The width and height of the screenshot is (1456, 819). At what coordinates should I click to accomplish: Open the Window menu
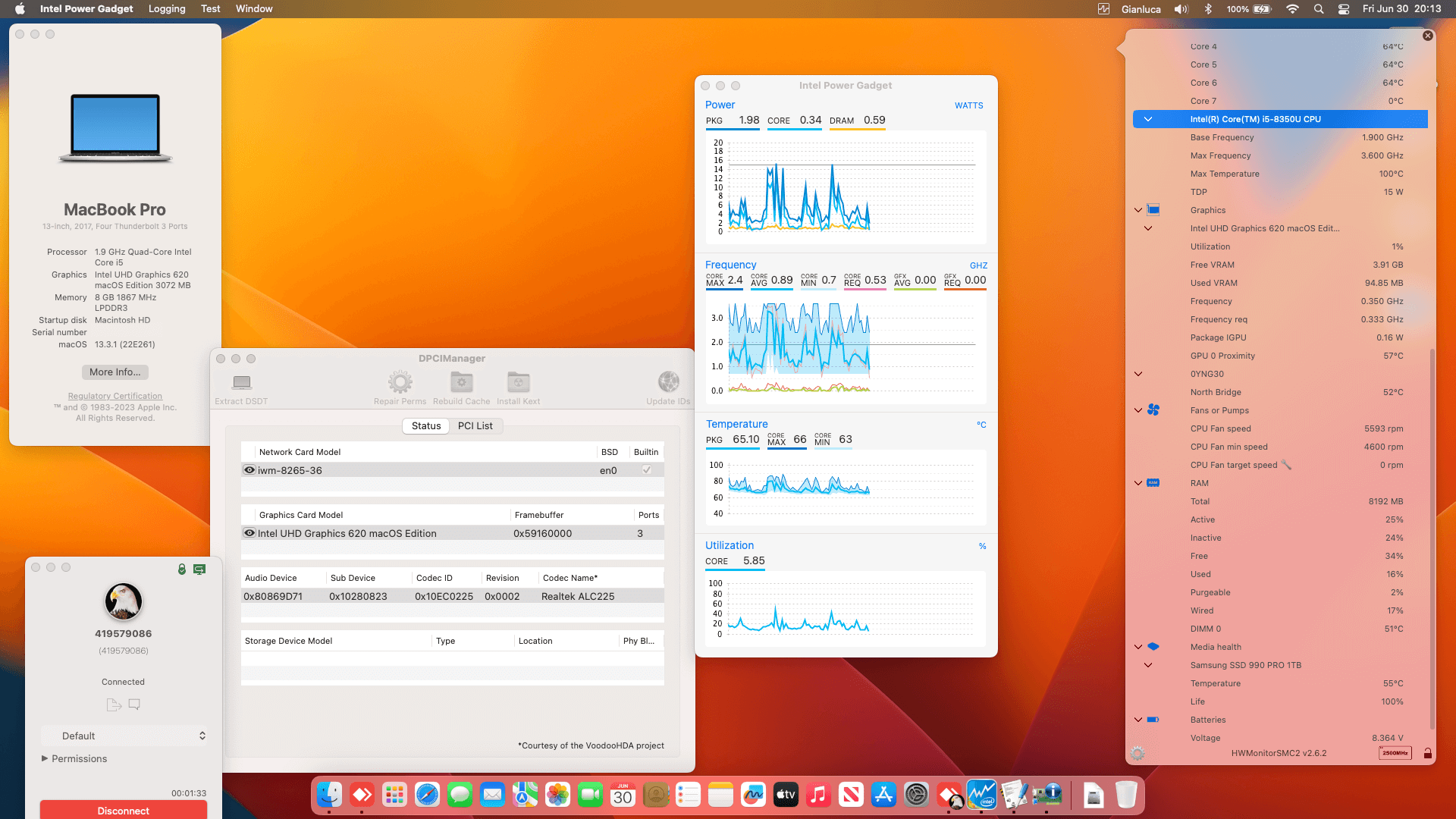coord(254,9)
